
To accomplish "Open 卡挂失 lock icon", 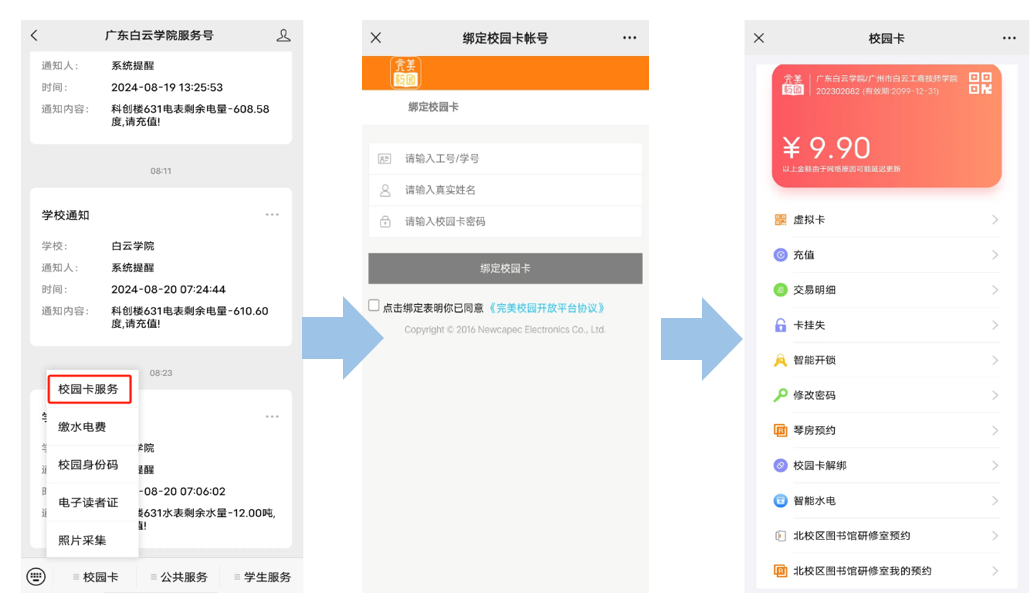I will click(x=780, y=325).
